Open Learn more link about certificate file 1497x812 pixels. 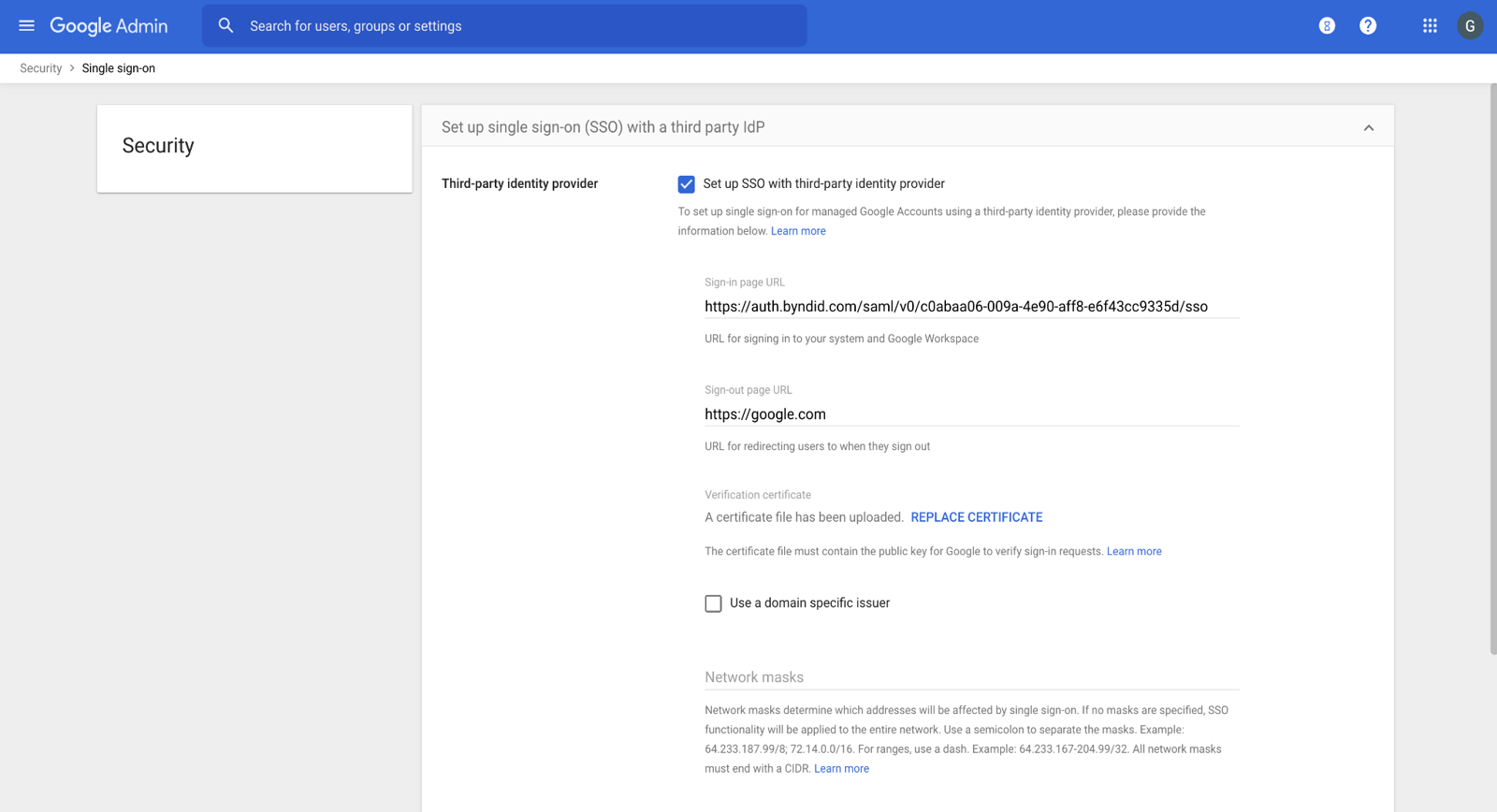(x=1134, y=551)
